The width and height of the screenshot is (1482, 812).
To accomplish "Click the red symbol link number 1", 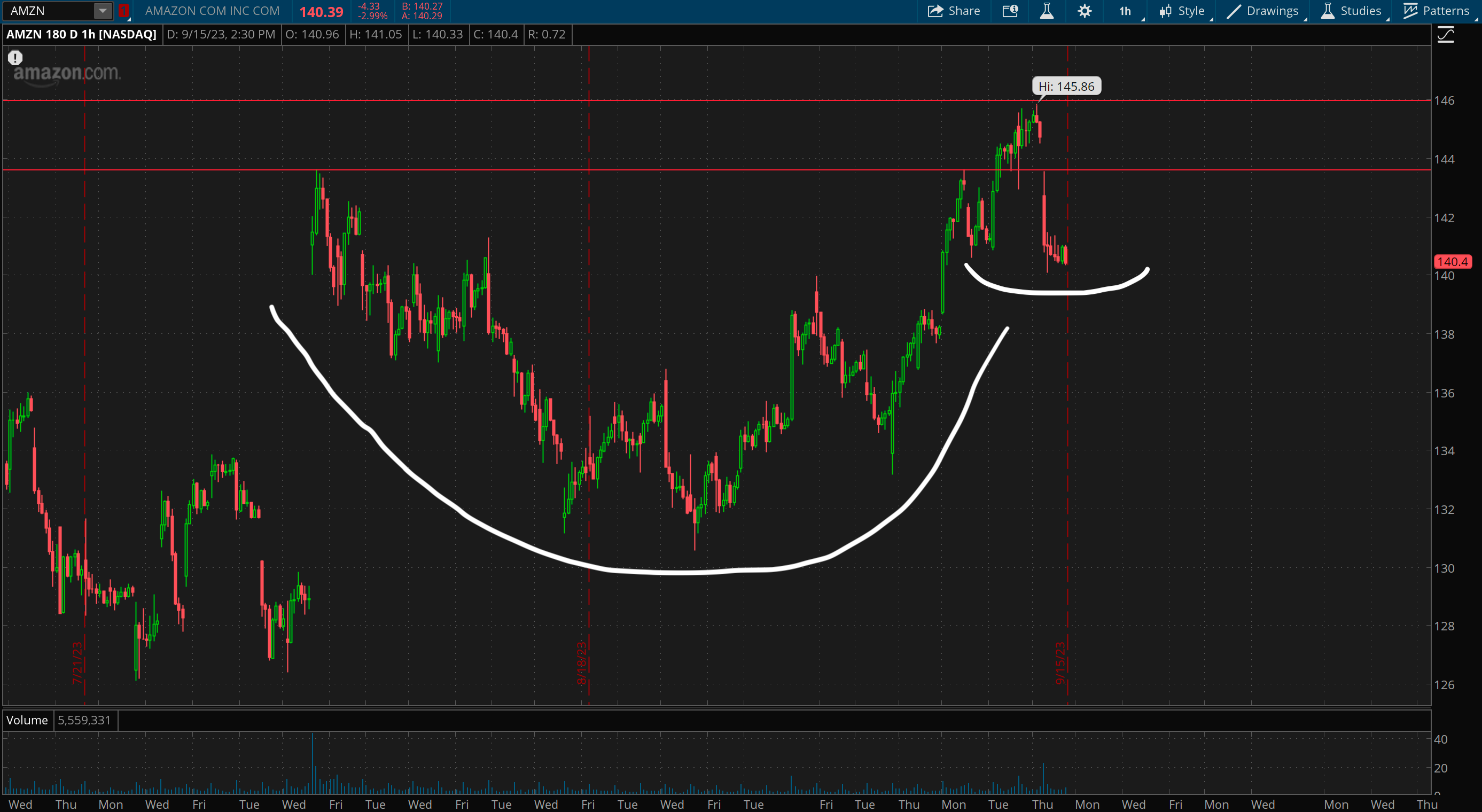I will 123,10.
